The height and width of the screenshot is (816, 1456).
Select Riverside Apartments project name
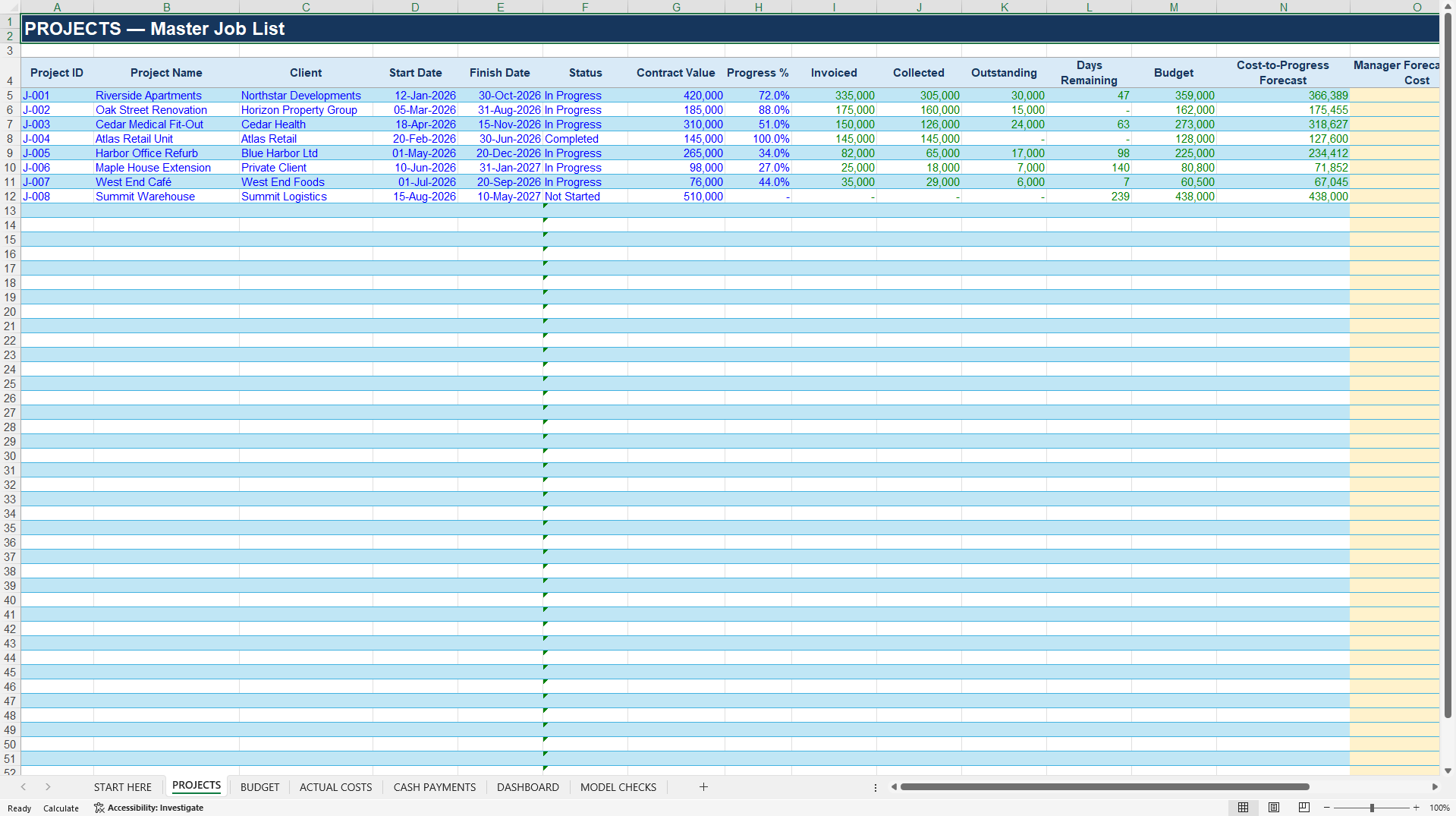pos(166,96)
